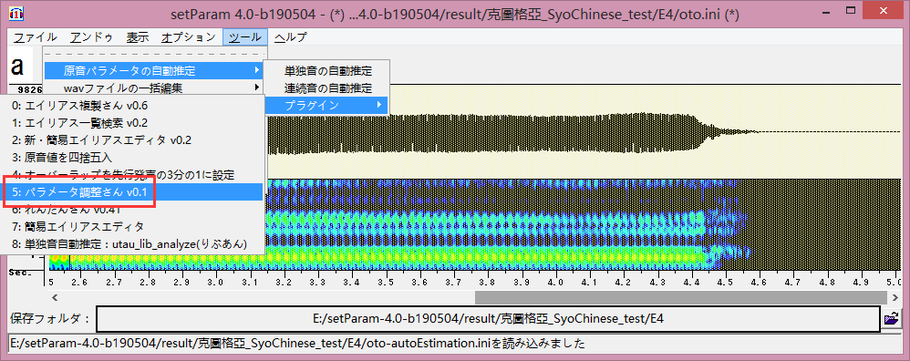Run plugin 1: エイリアス一覧検索 v0.2
Screen dimensions: 910x361
tap(132, 123)
